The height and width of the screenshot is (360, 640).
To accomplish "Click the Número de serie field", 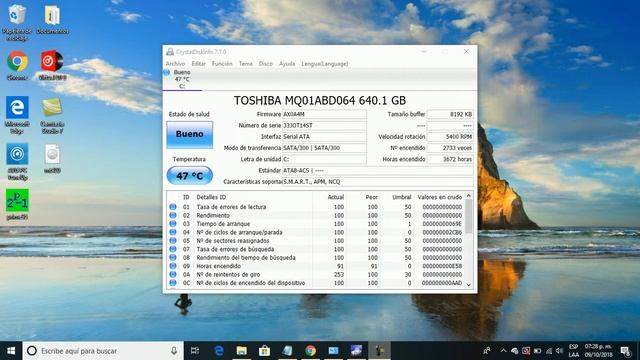I will pyautogui.click(x=324, y=125).
